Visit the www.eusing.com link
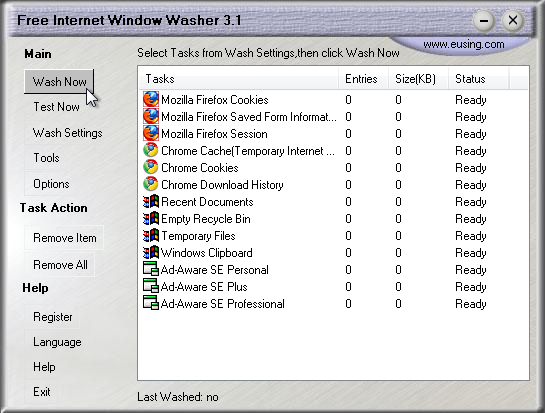This screenshot has width=545, height=413. 464,44
